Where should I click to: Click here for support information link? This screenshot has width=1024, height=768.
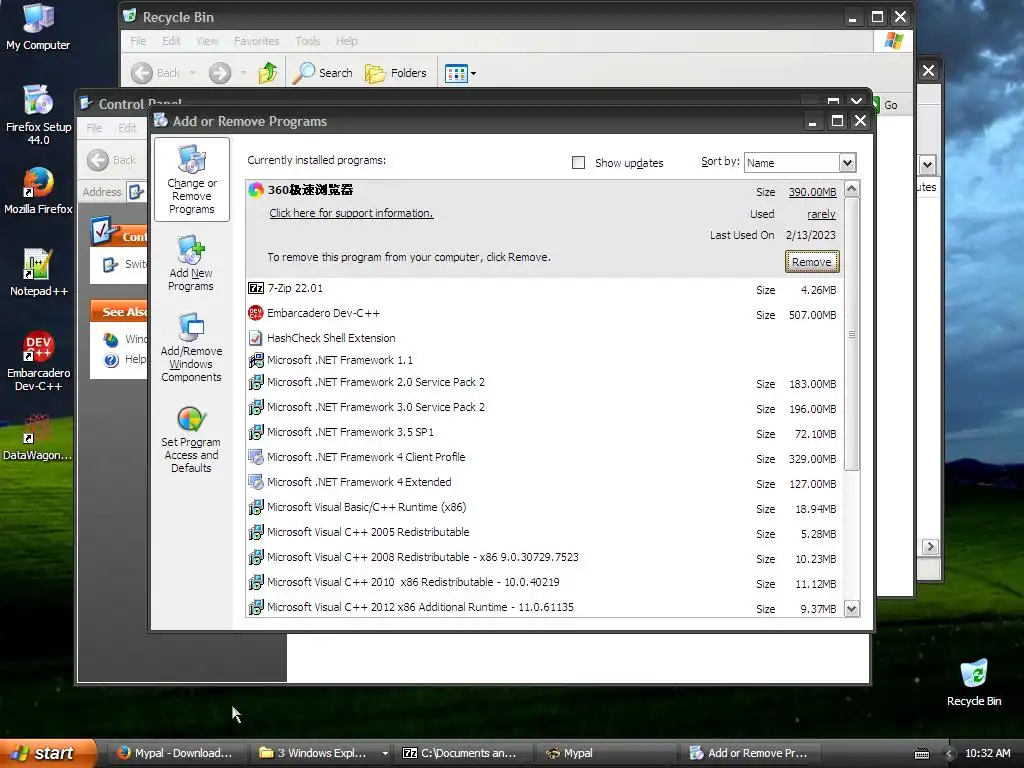point(351,213)
